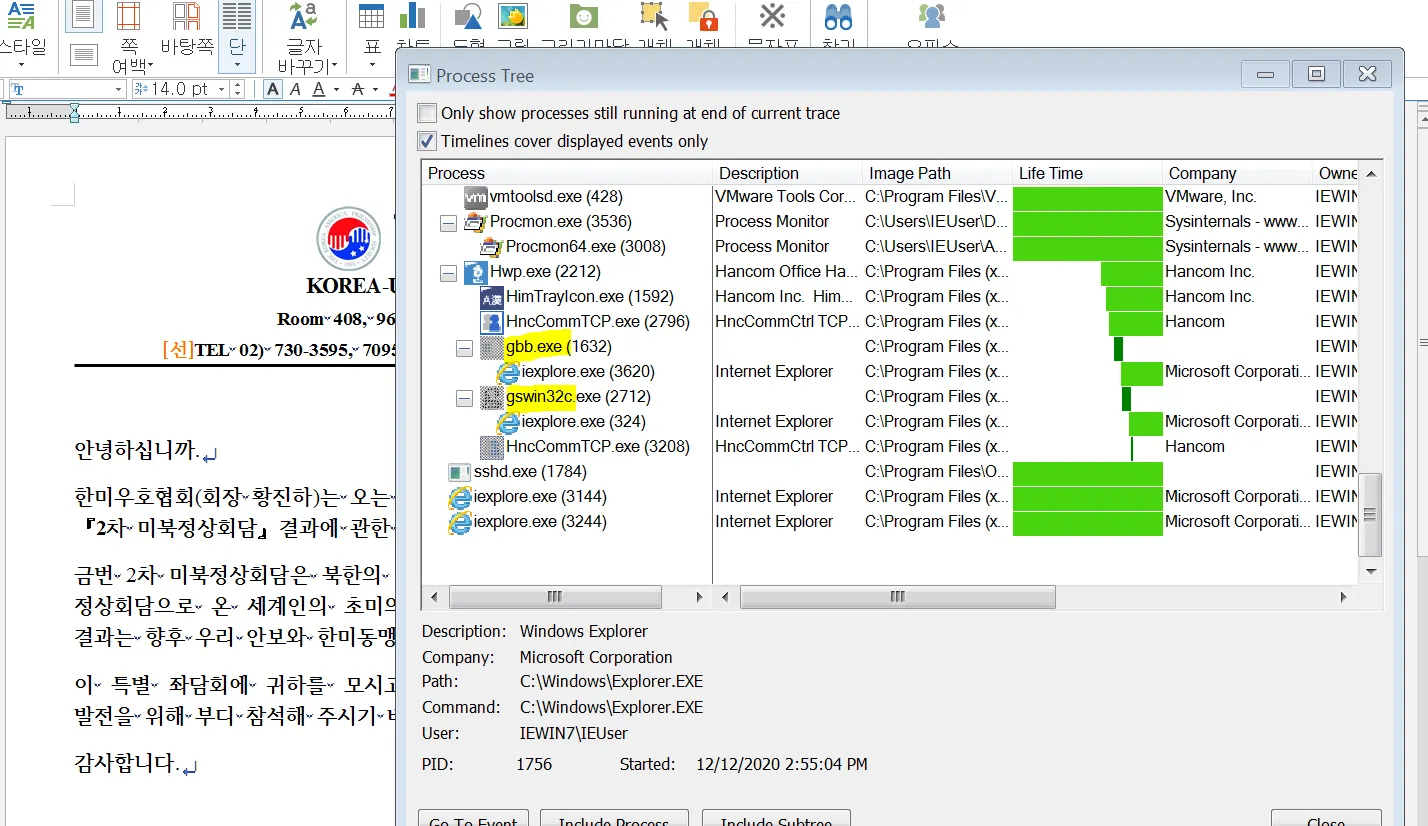Image resolution: width=1428 pixels, height=826 pixels.
Task: Sort by the Process column header
Action: (567, 173)
